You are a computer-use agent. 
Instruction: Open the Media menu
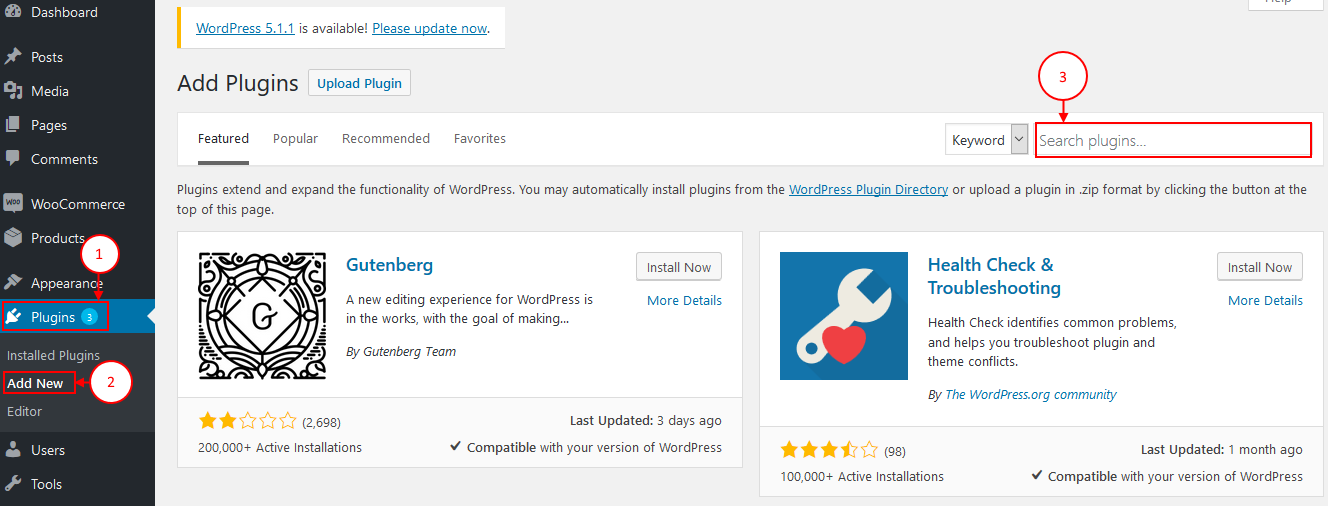tap(50, 91)
